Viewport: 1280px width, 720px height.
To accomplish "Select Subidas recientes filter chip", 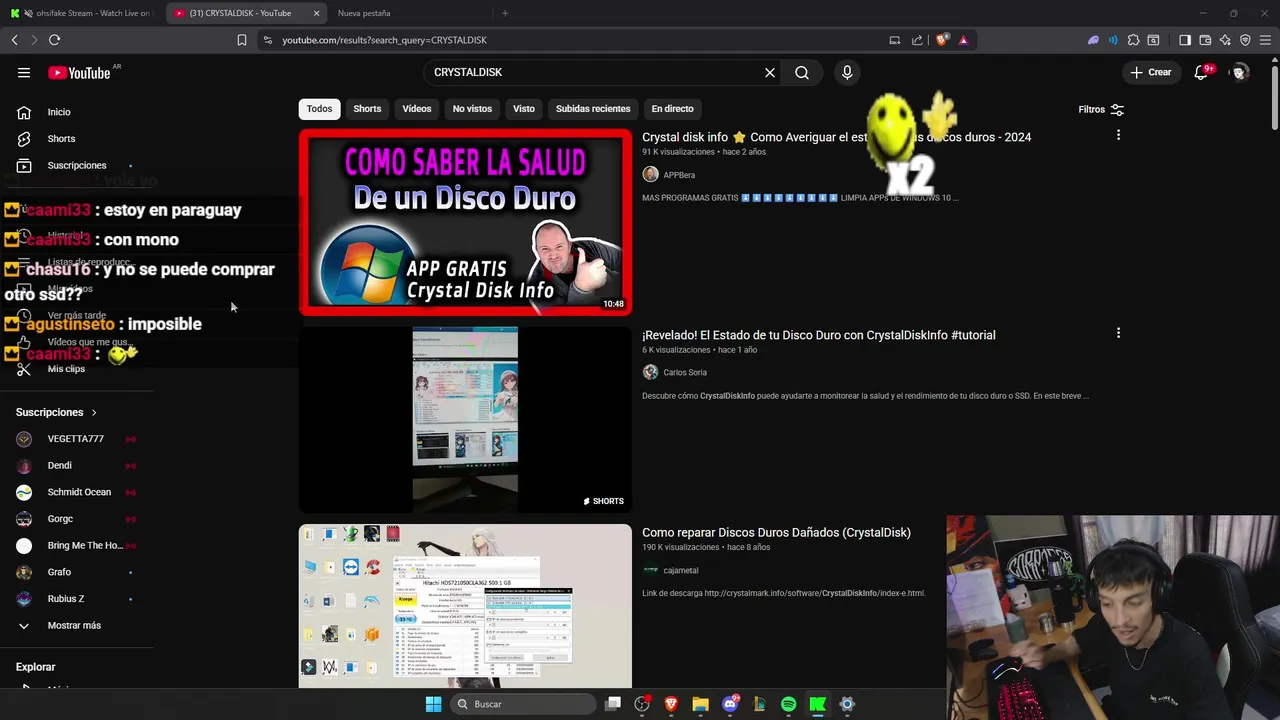I will tap(593, 109).
